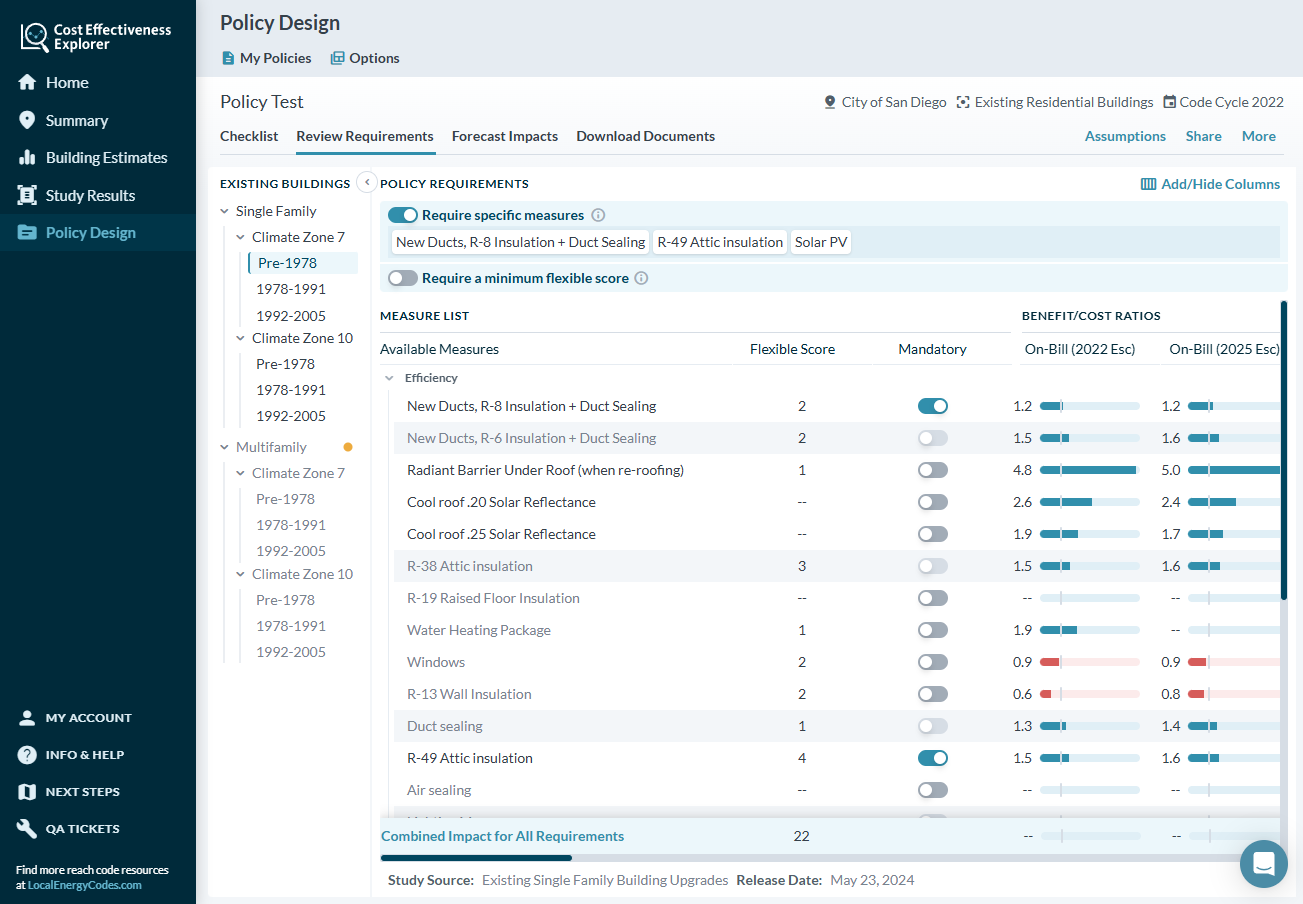Screen dimensions: 1303x904
Task: Click Add/Hide Columns
Action: click(1211, 184)
